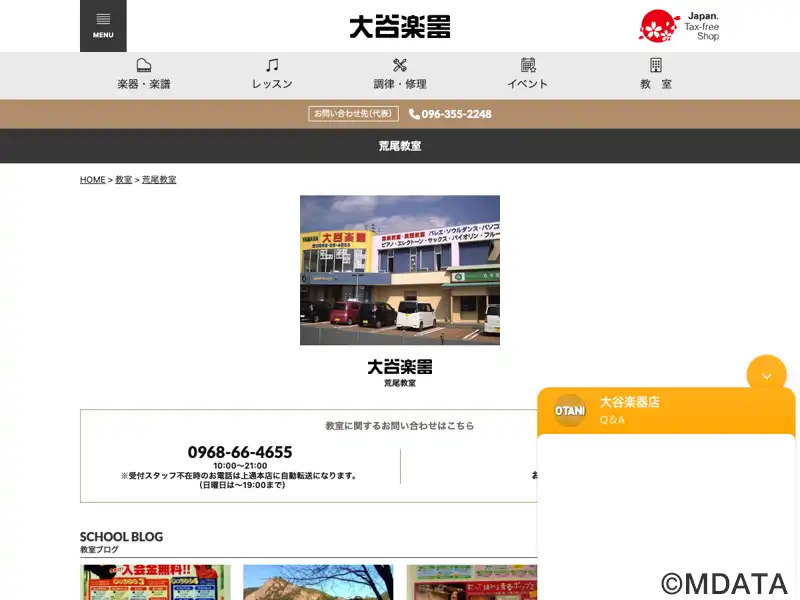Click the 荒尾教室 building photo
The width and height of the screenshot is (800, 600).
tap(400, 270)
